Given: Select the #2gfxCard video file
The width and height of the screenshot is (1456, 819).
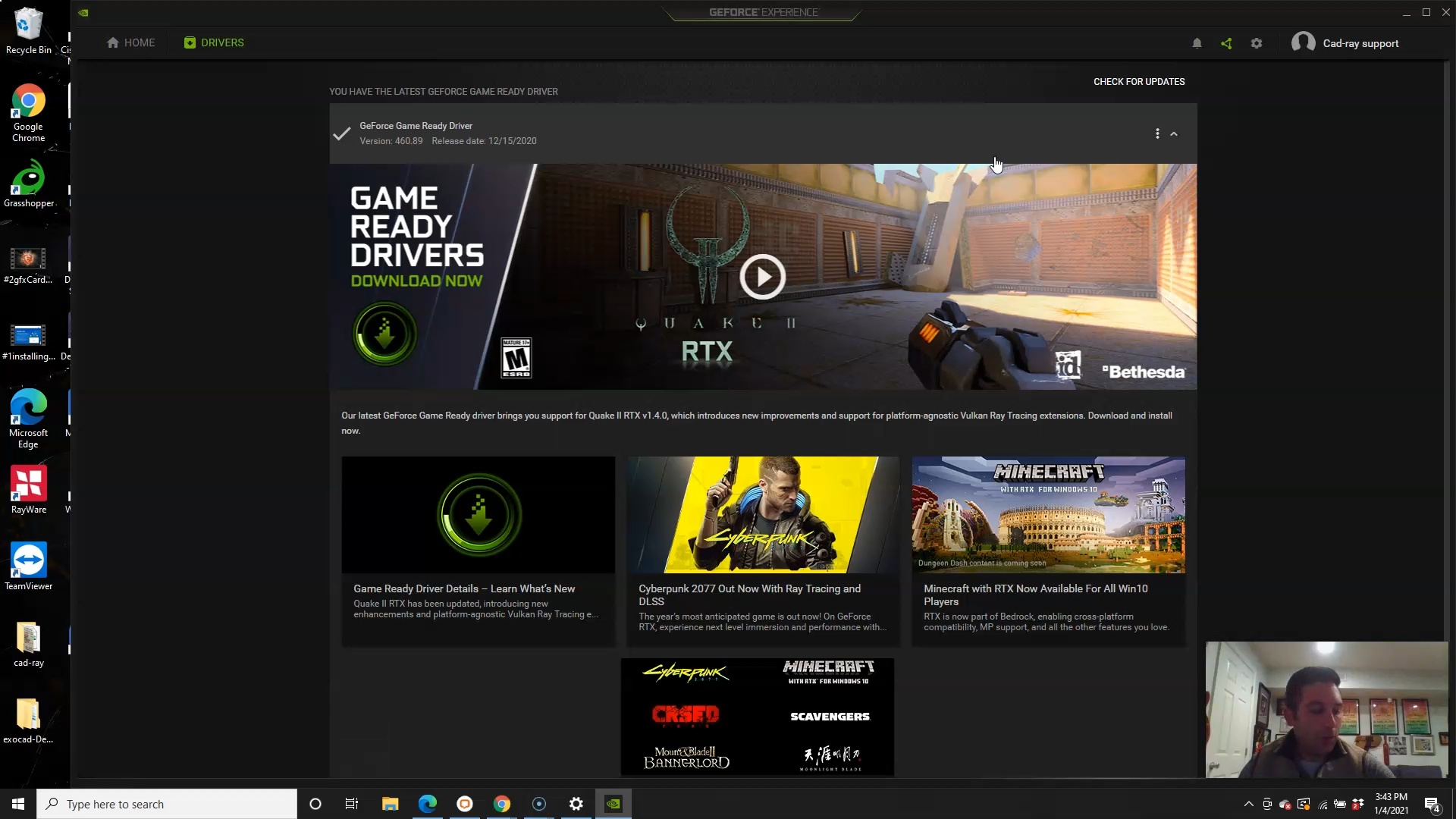Looking at the screenshot, I should click(x=28, y=265).
